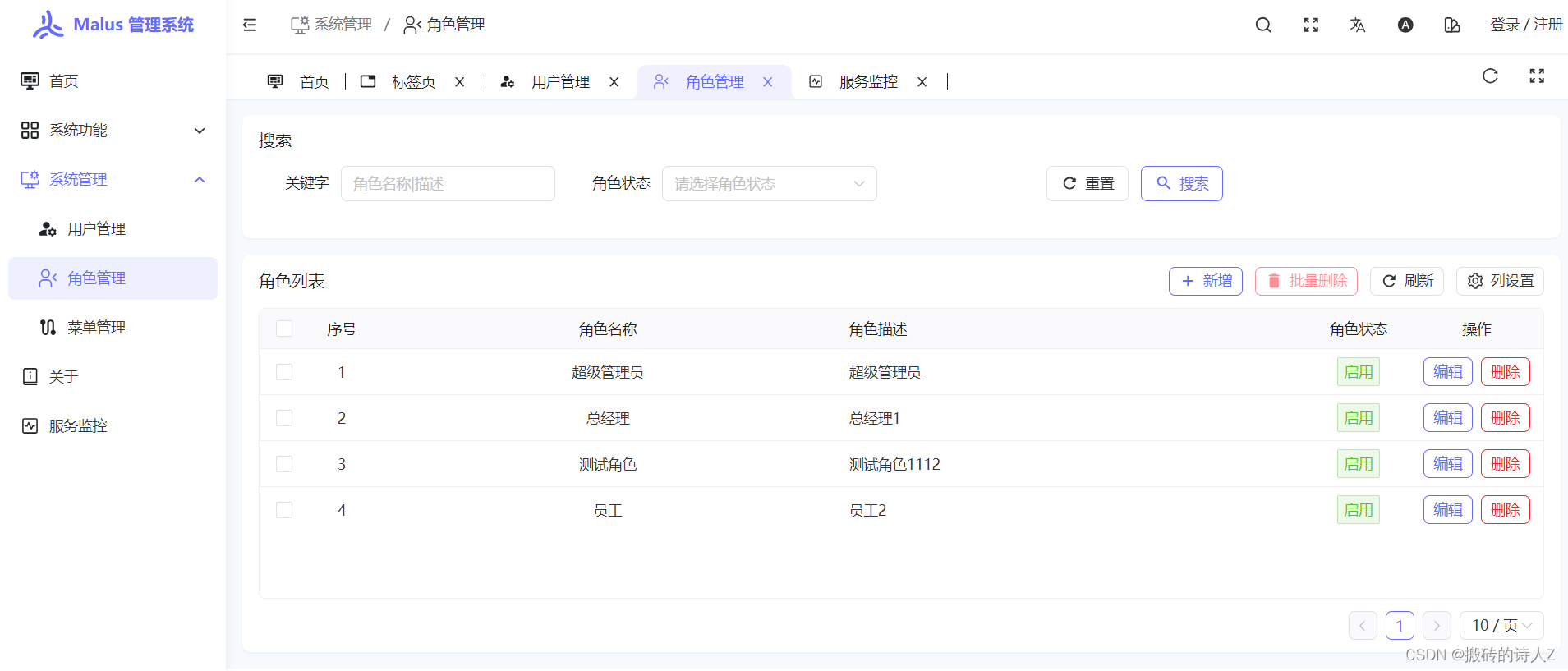Image resolution: width=1568 pixels, height=671 pixels.
Task: Click the 角色管理 breadcrumb
Action: [444, 25]
